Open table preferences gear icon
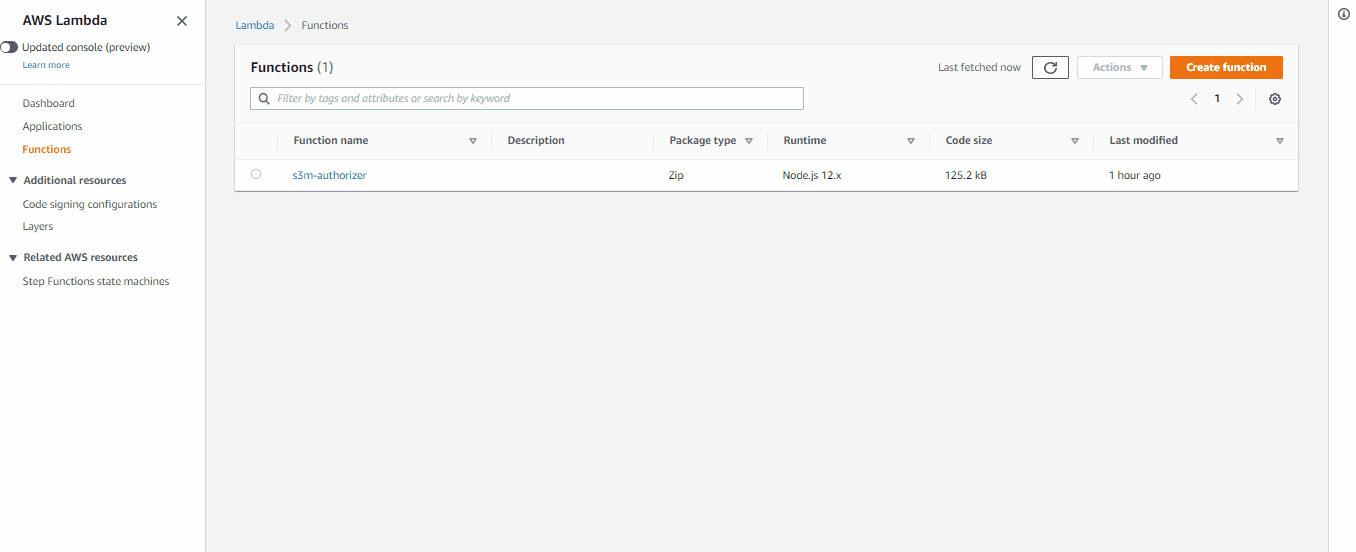This screenshot has width=1356, height=552. 1274,99
